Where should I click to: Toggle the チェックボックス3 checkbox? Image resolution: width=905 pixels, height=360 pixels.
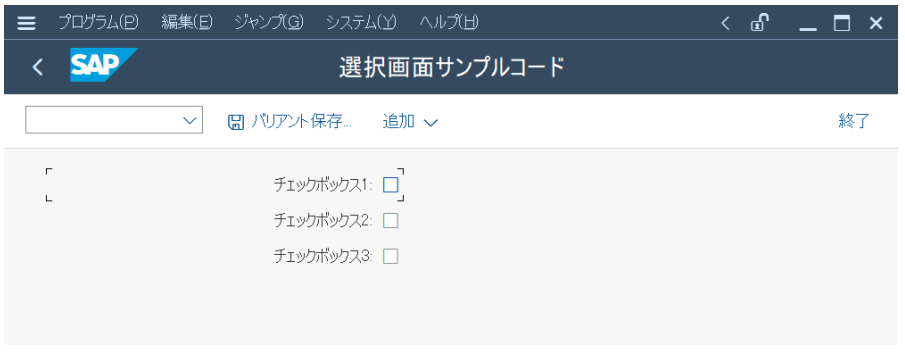[x=391, y=256]
